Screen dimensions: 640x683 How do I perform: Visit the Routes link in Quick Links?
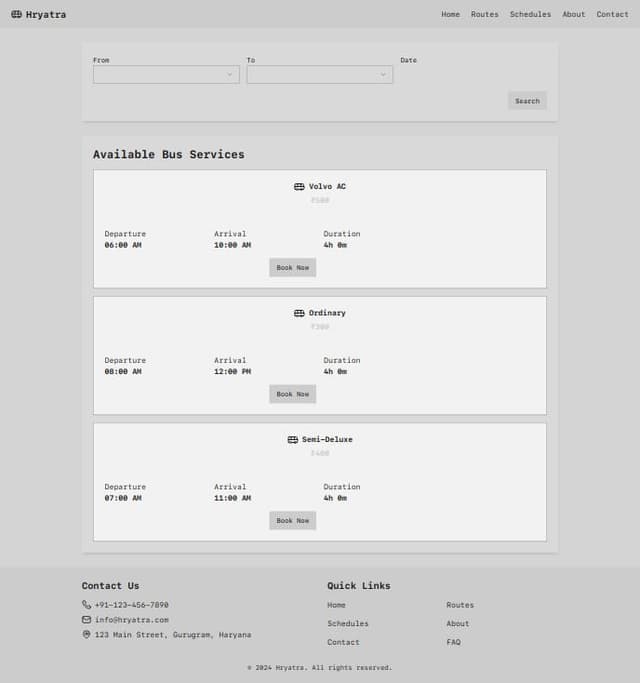pos(460,605)
